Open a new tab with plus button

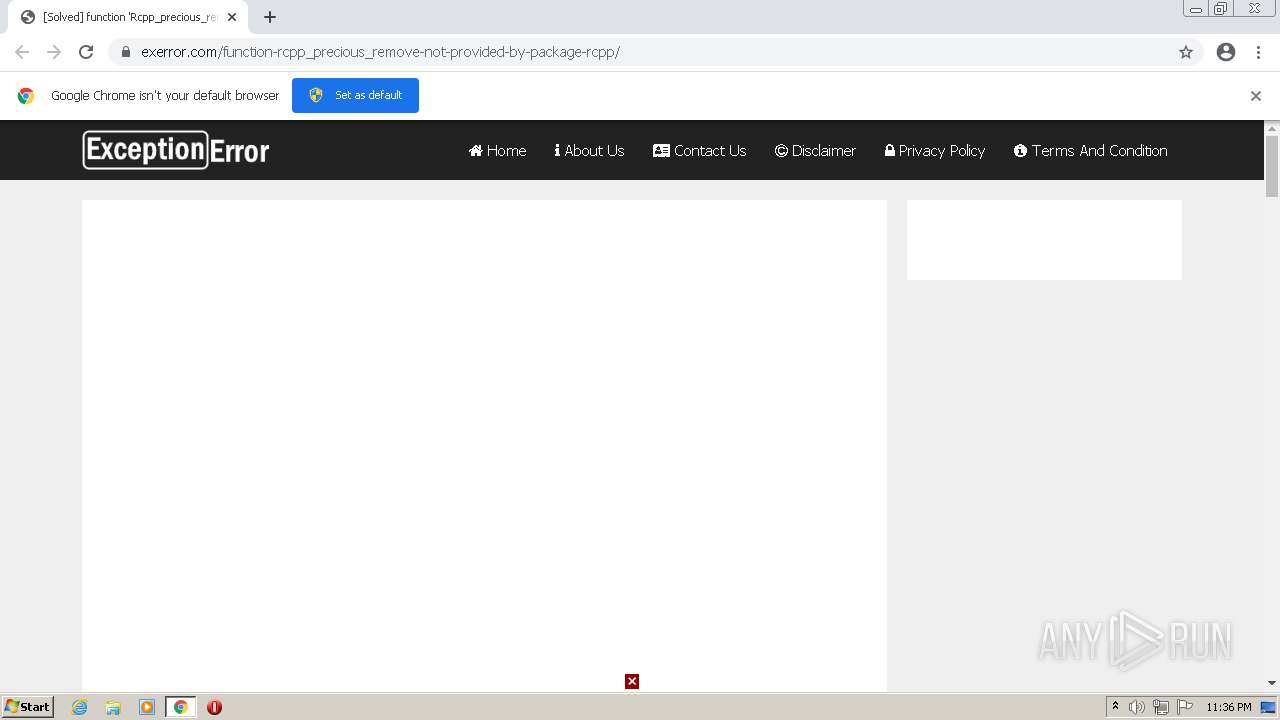[x=270, y=17]
